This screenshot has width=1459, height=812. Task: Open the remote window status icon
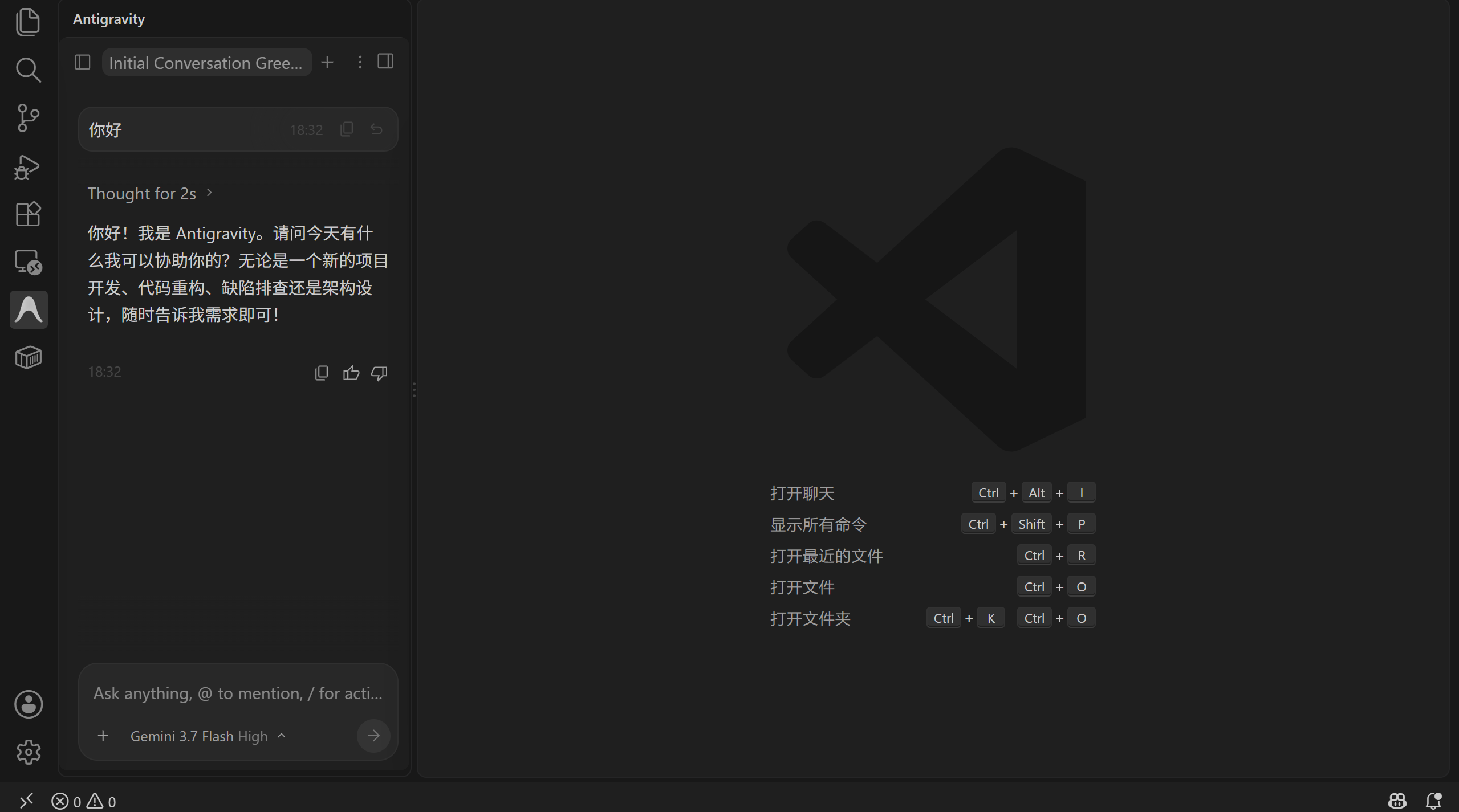(x=27, y=801)
